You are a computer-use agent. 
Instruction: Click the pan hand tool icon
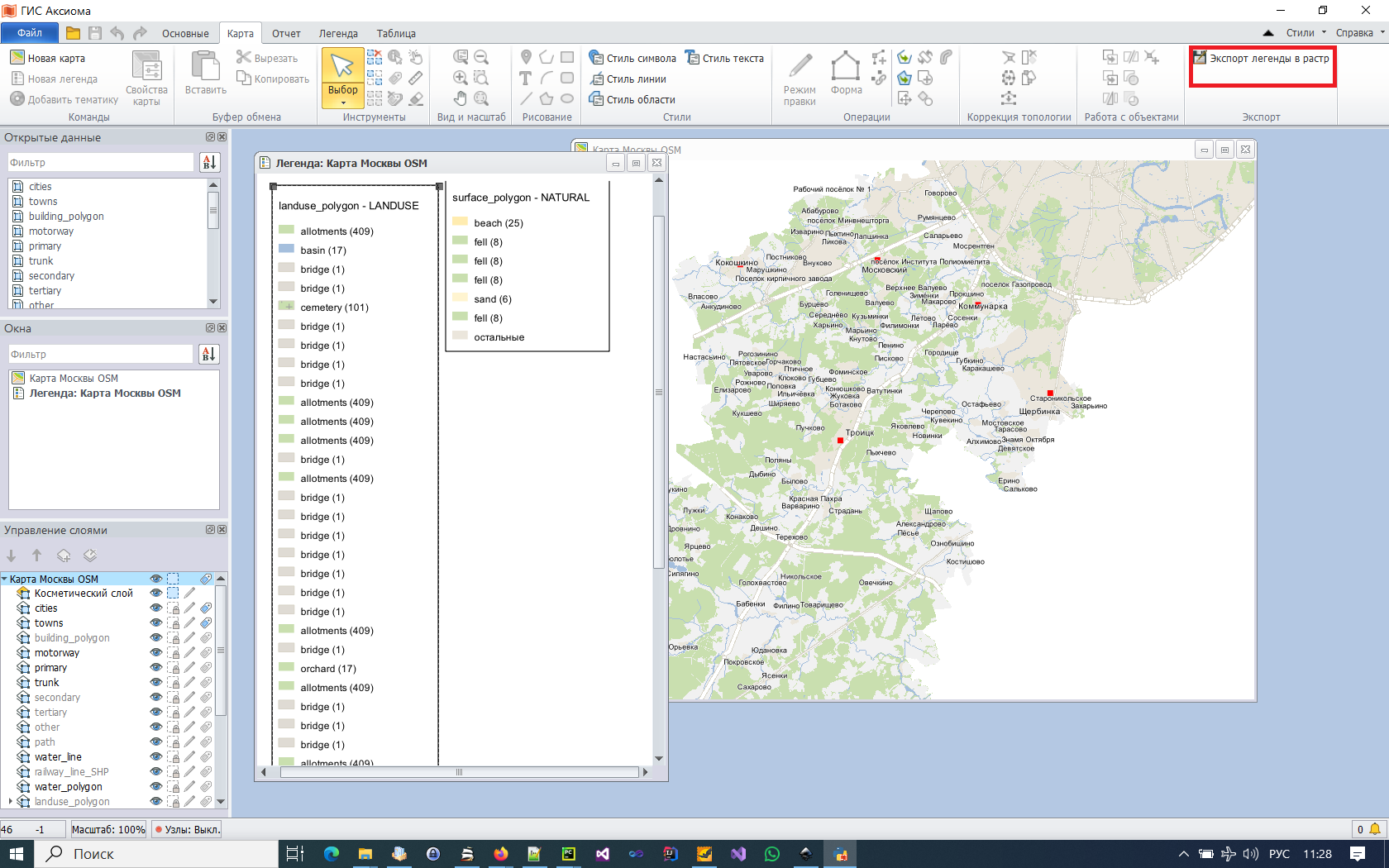(x=461, y=98)
